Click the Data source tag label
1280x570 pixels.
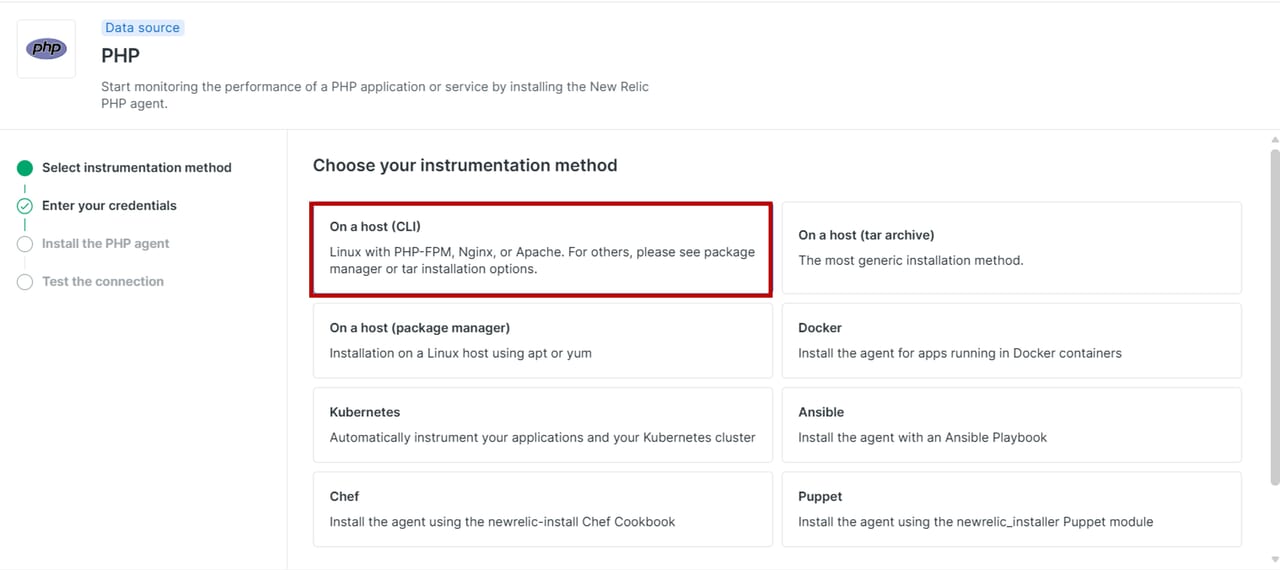coord(142,28)
